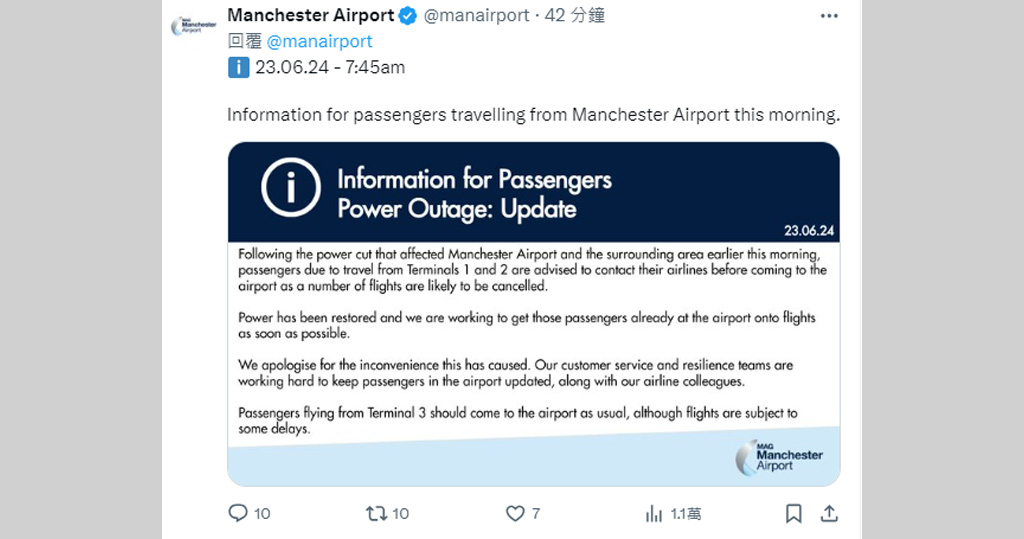Click the Manchester Airport profile avatar
This screenshot has width=1024, height=539.
[191, 25]
